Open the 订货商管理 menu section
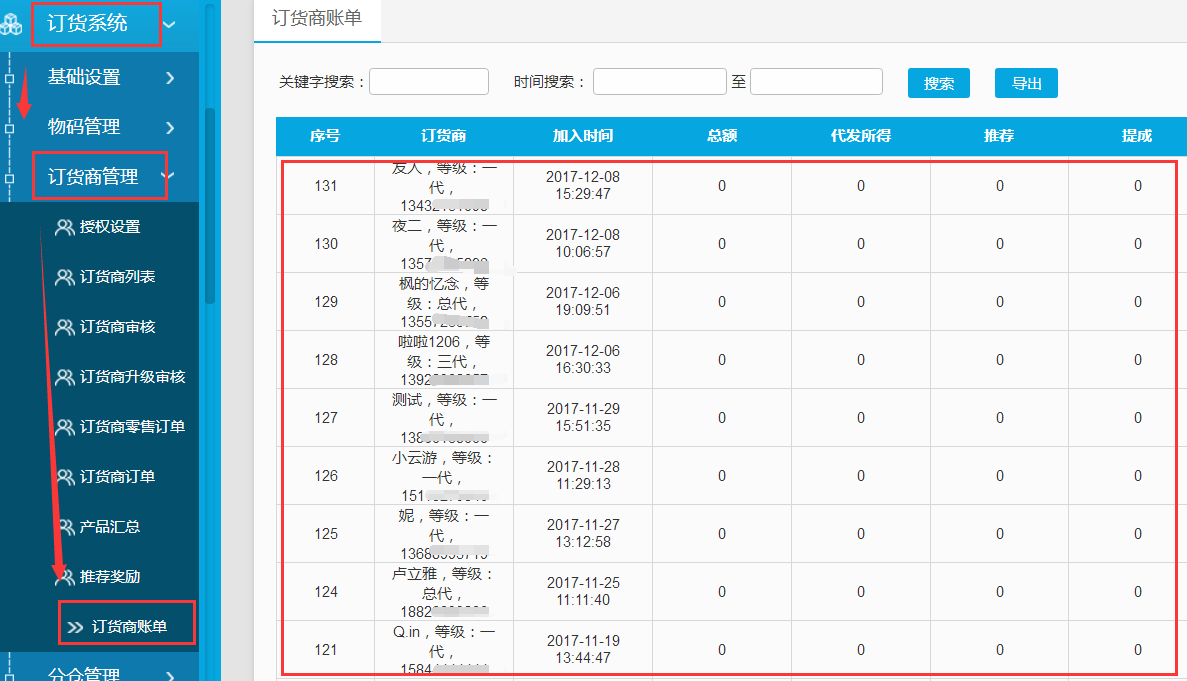 pos(93,176)
